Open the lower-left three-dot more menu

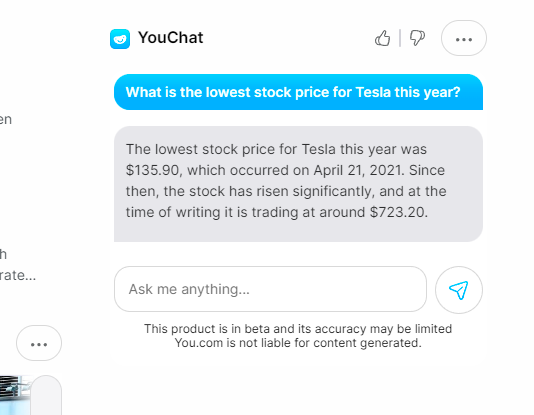point(39,343)
